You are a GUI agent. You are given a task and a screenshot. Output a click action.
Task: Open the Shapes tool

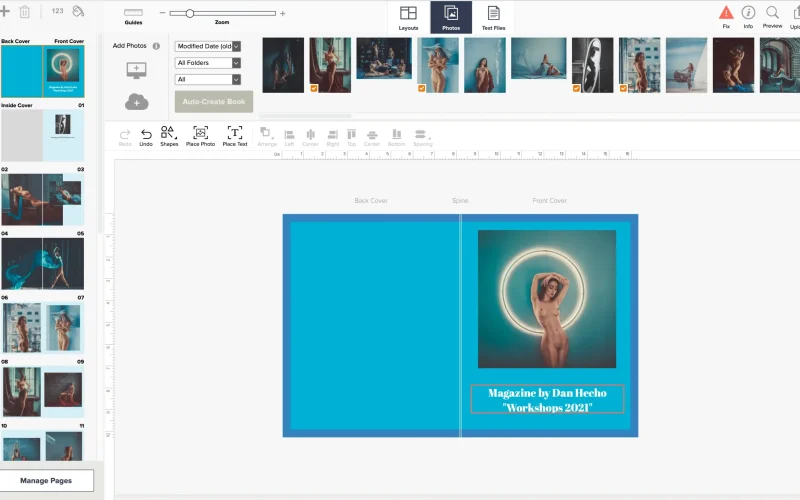pyautogui.click(x=169, y=133)
